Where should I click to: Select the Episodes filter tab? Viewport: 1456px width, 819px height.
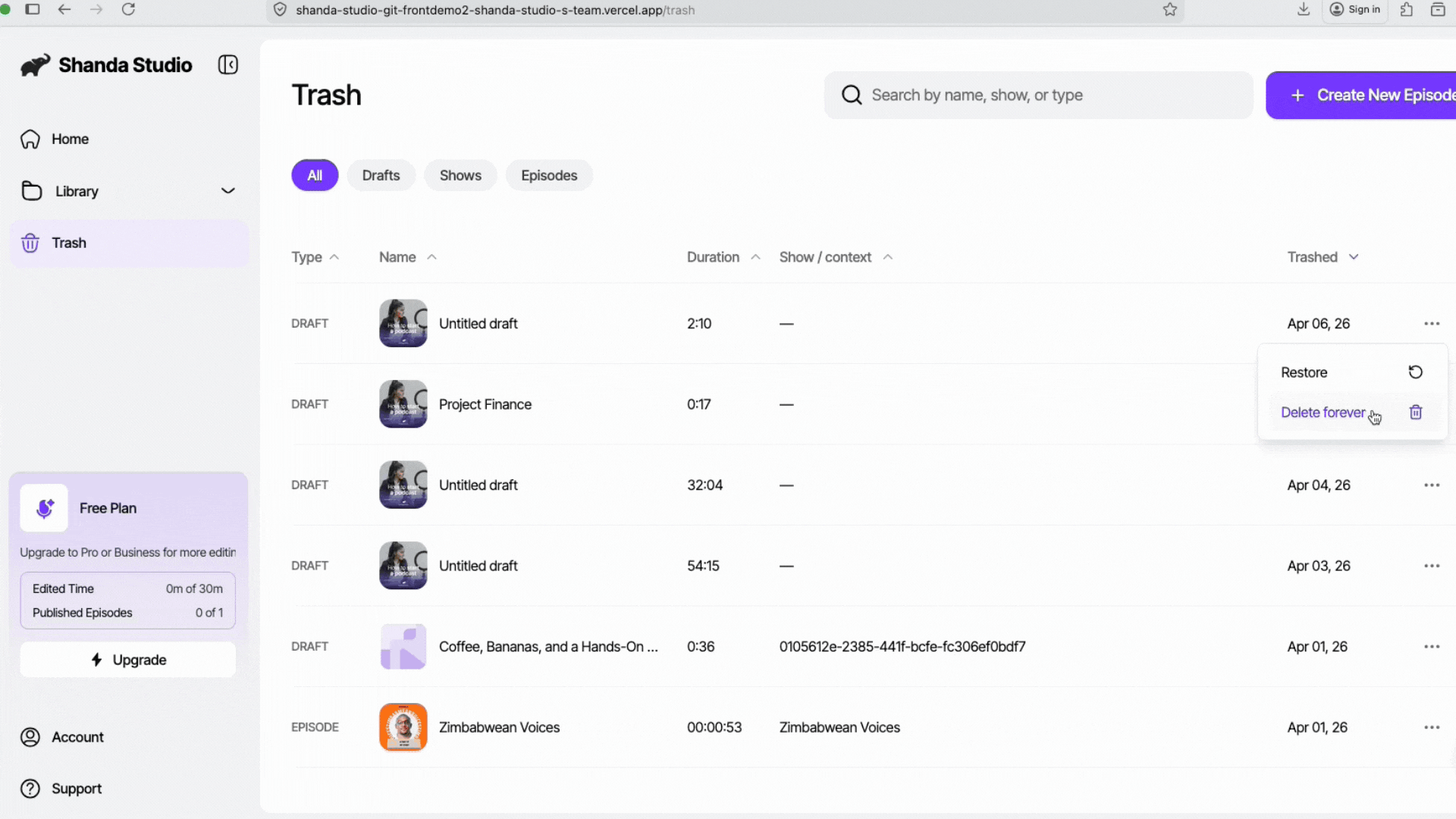(549, 176)
